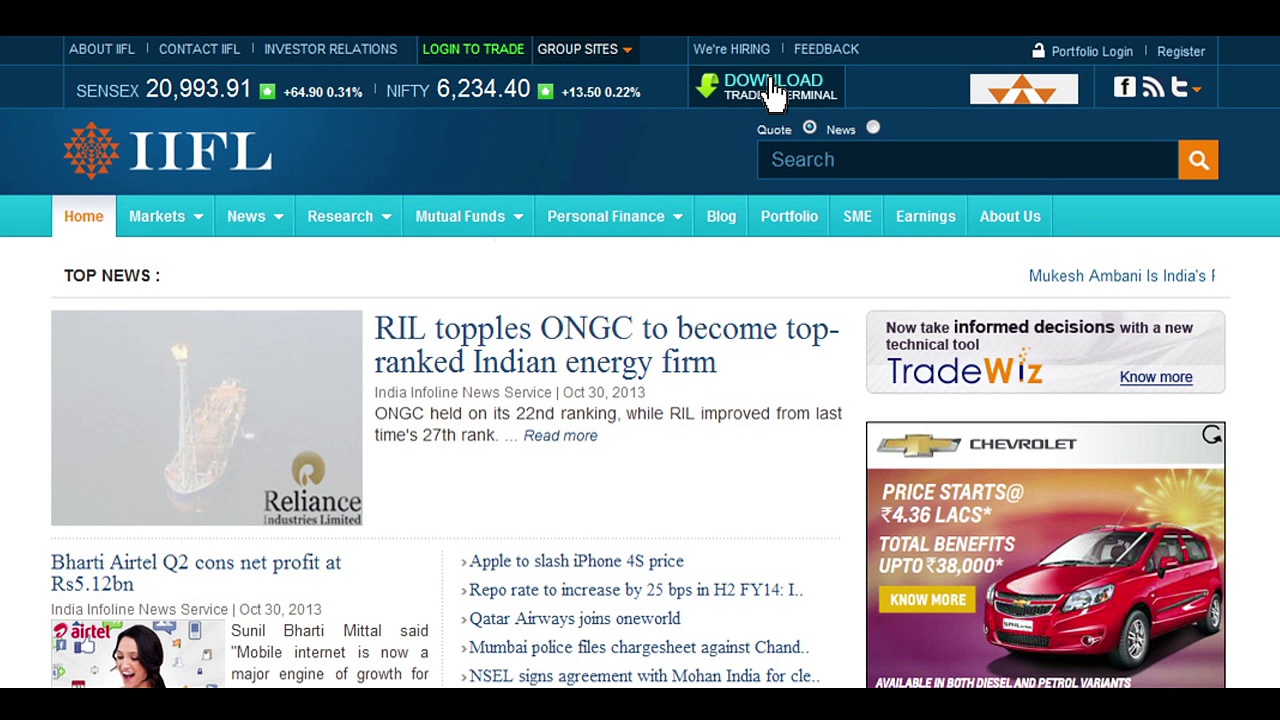
Task: Open the Portfolio menu item
Action: tap(789, 216)
